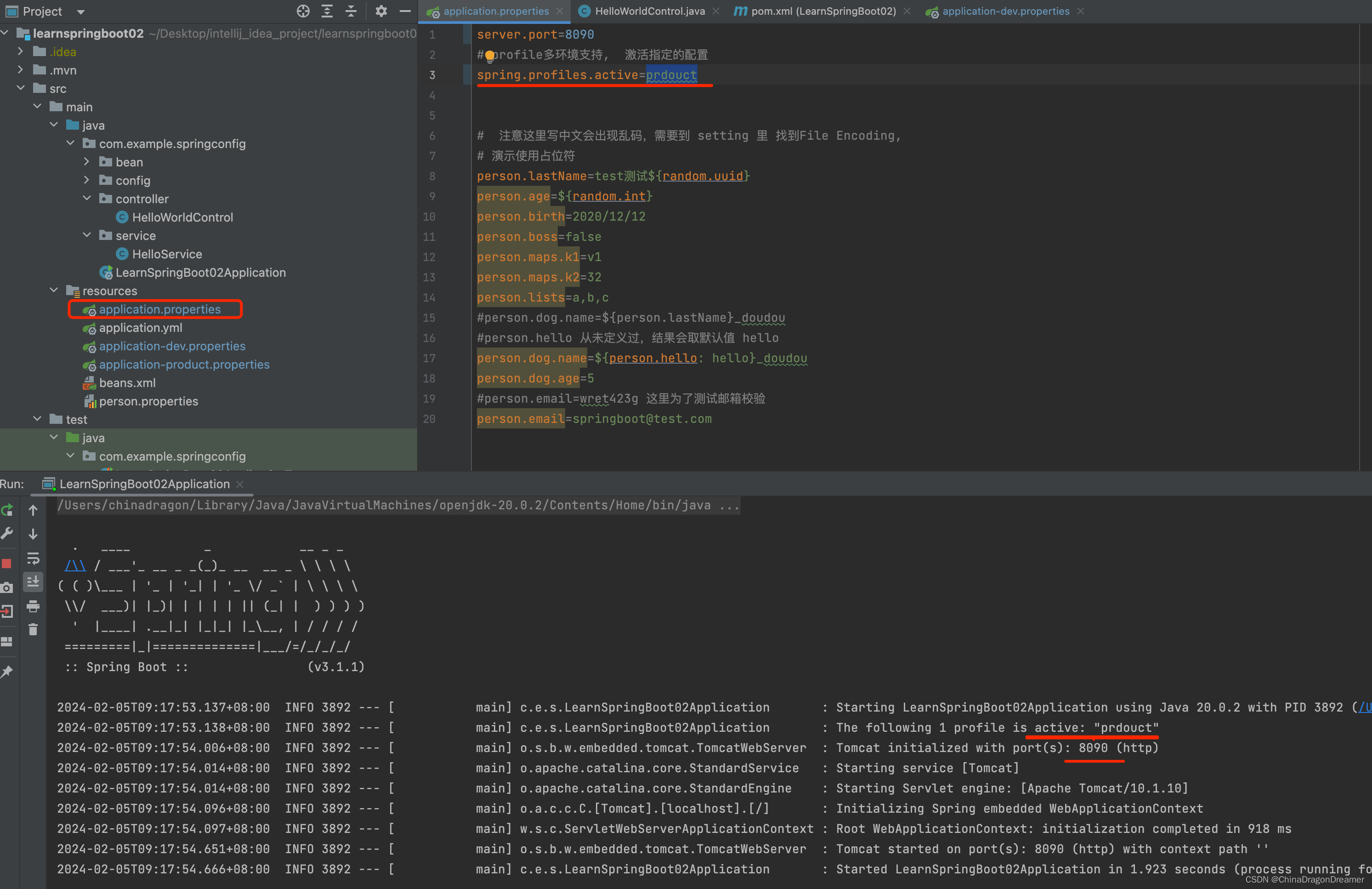This screenshot has width=1372, height=889.
Task: Click the scroll up arrow in run panel
Action: tap(33, 510)
